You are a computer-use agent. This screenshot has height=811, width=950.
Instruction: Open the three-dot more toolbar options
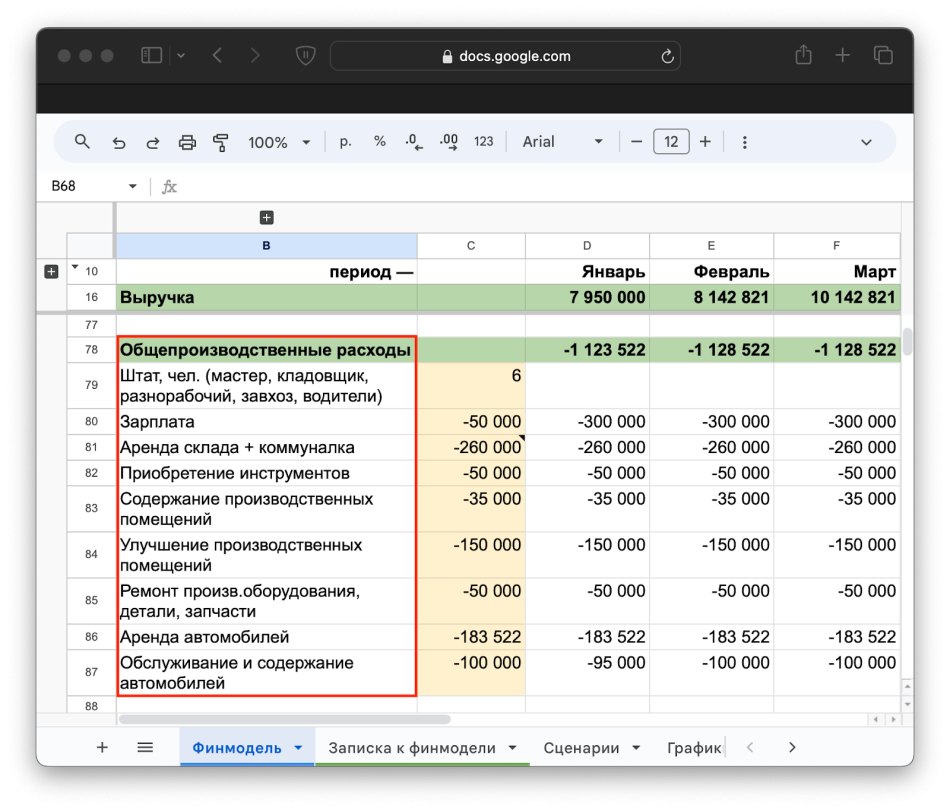[745, 142]
